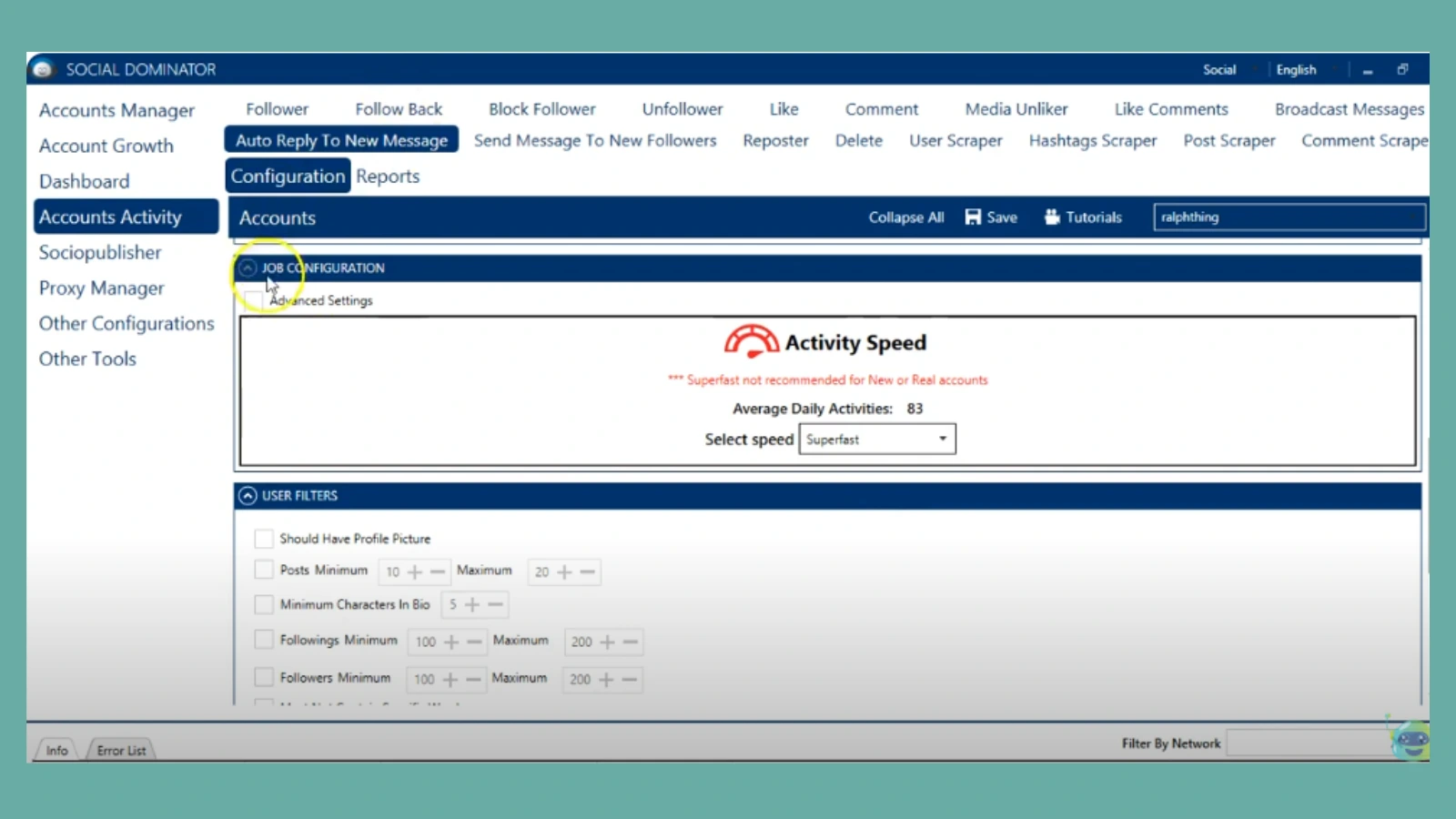Screen dimensions: 1456x819
Task: Increase Minimum Characters In Bio value
Action: pos(471,604)
